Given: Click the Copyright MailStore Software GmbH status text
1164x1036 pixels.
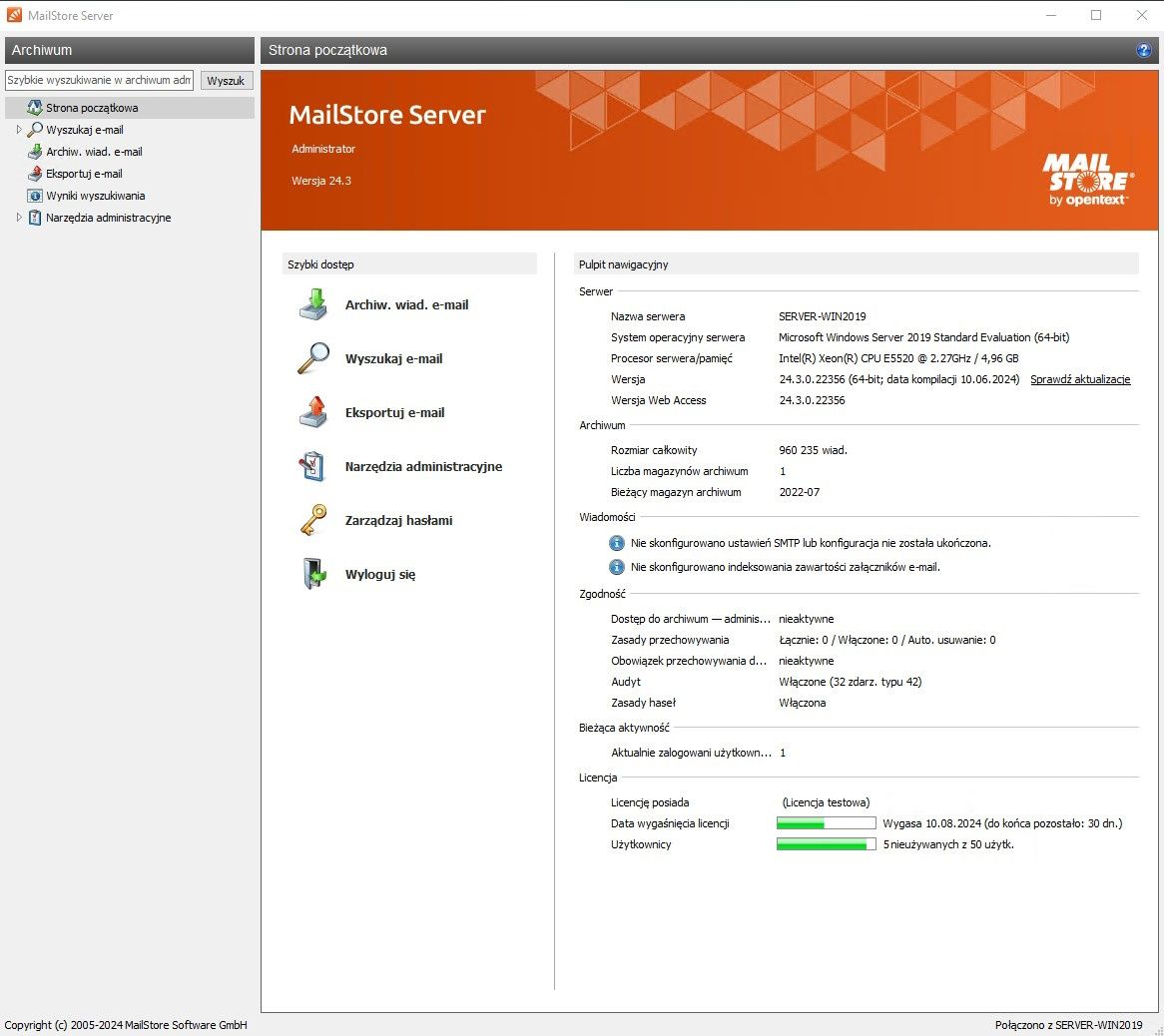Looking at the screenshot, I should pos(126,1025).
